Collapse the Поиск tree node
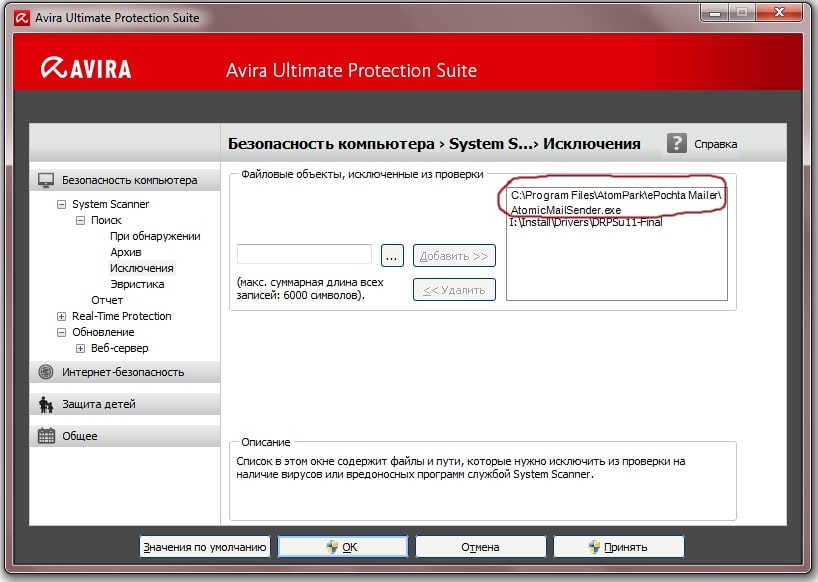 click(80, 221)
